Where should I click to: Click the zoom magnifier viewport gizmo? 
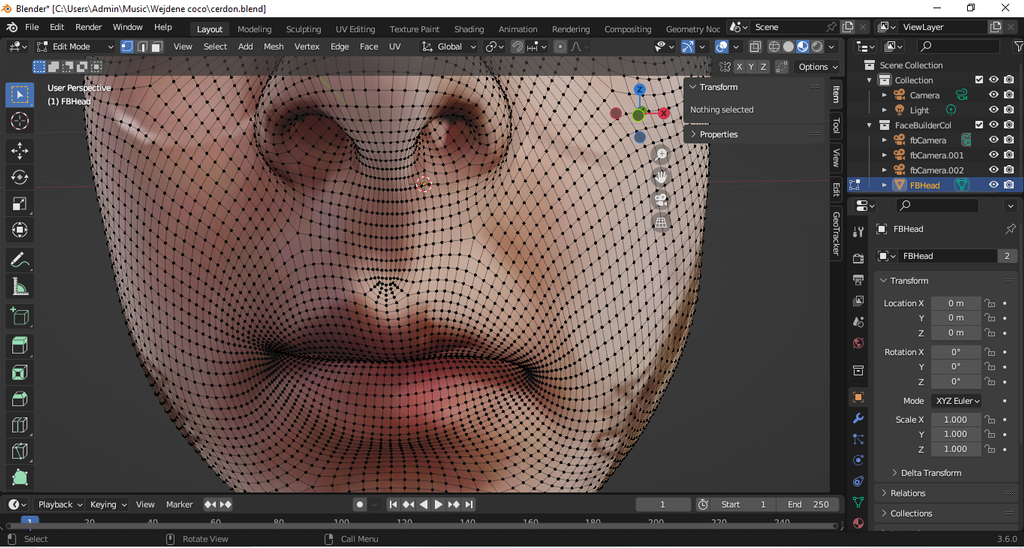point(661,154)
